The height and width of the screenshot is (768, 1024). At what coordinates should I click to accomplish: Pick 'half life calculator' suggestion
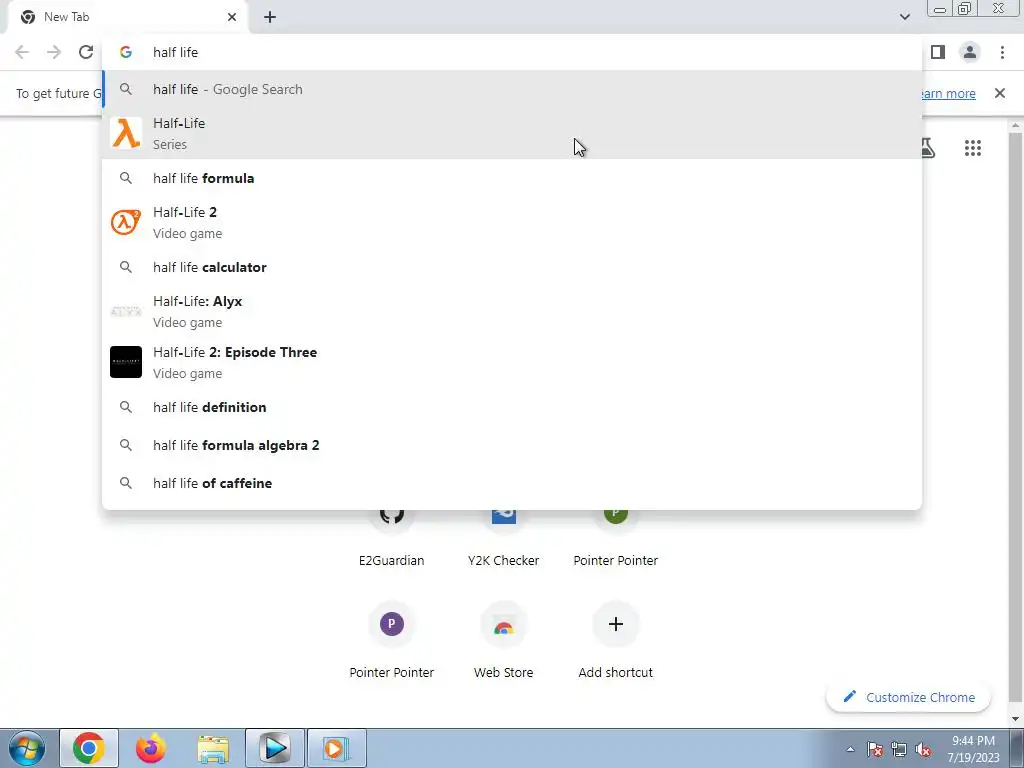[512, 267]
